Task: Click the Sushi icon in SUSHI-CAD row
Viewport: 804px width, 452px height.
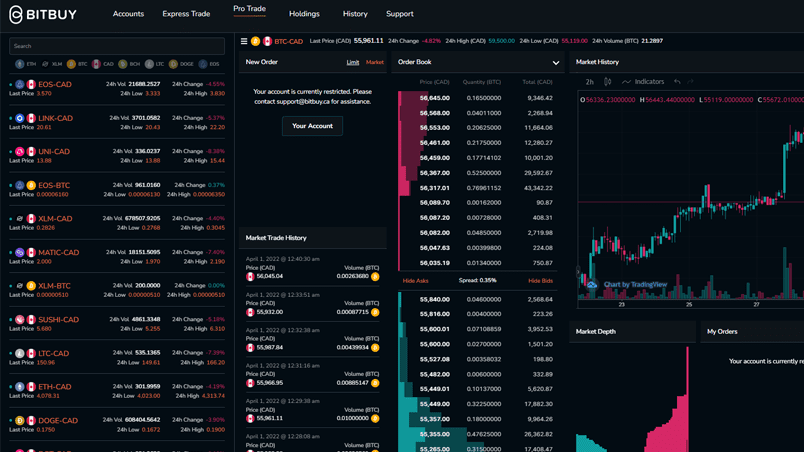Action: click(19, 319)
